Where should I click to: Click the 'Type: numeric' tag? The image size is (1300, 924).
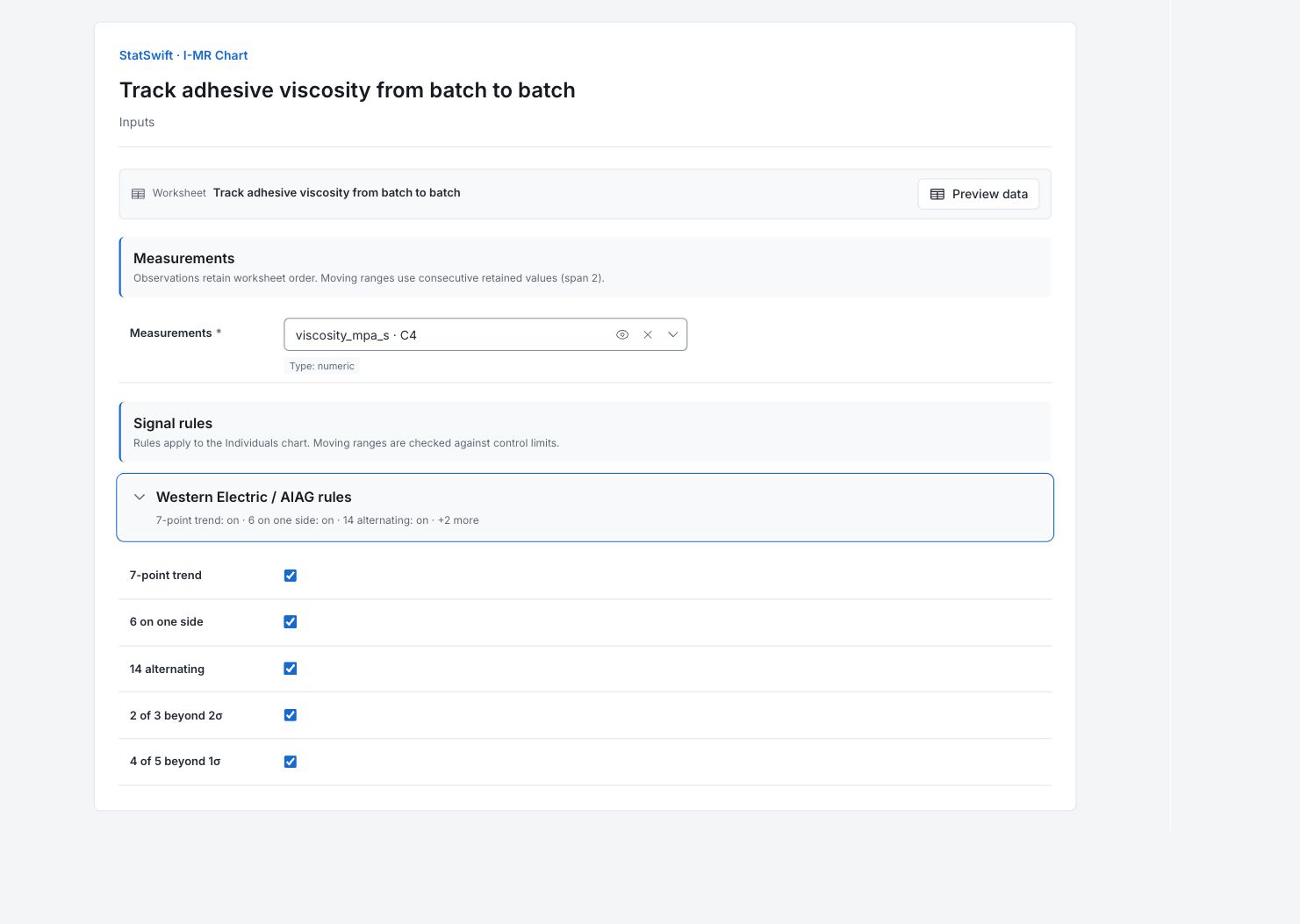[322, 366]
